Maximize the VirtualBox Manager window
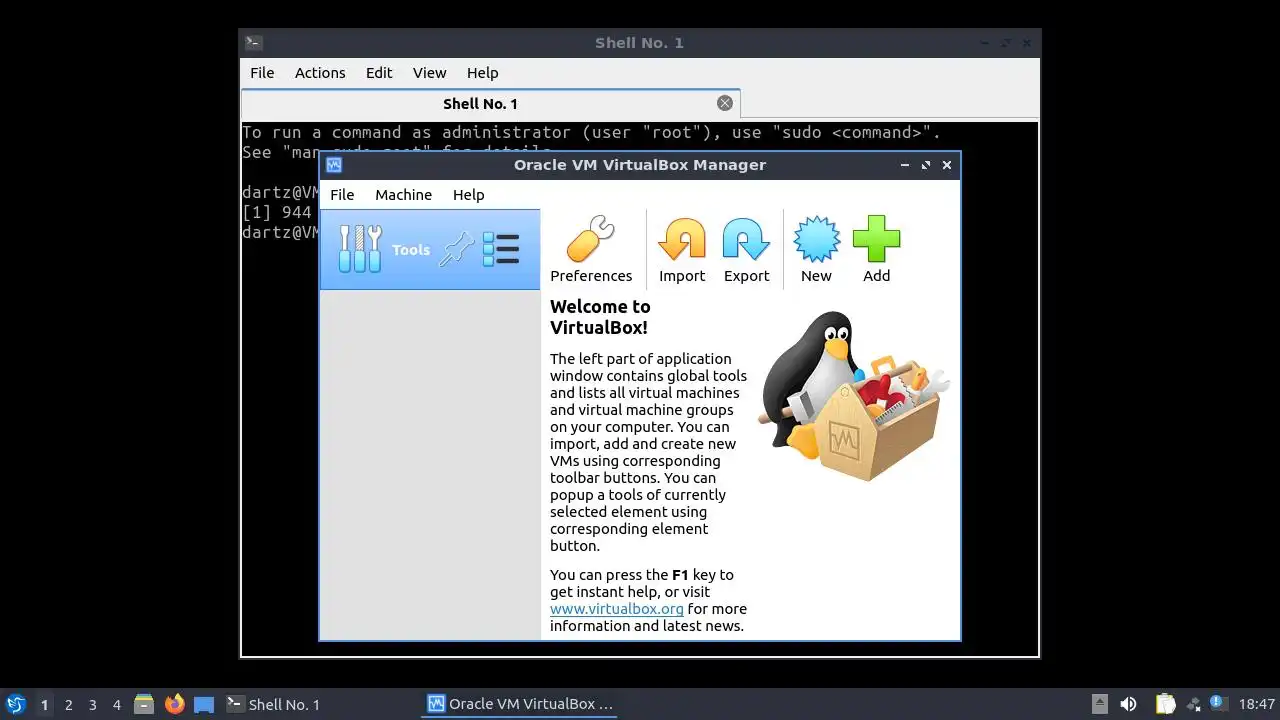 (x=926, y=165)
